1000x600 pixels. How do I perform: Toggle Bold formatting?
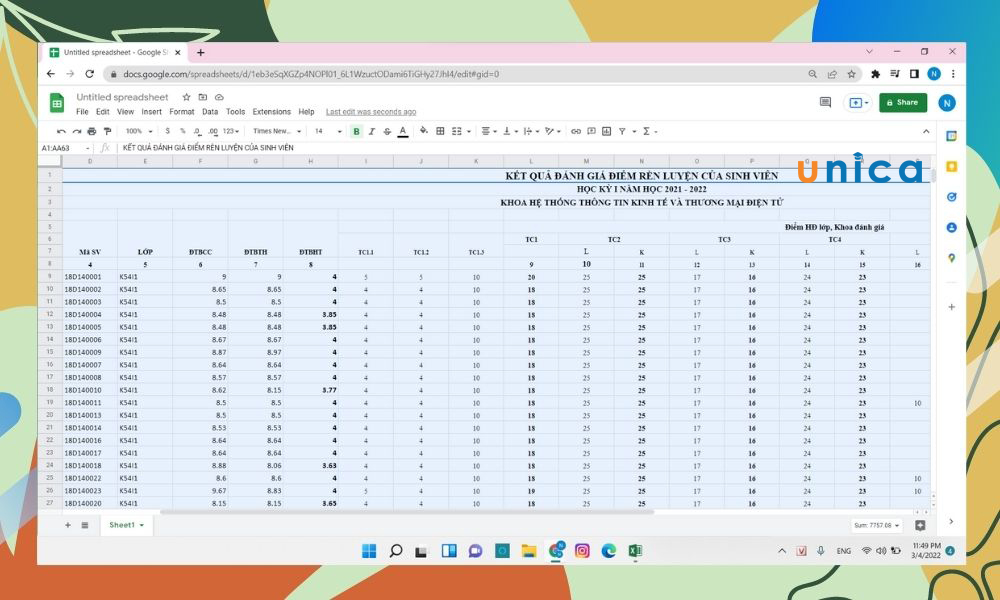click(356, 131)
